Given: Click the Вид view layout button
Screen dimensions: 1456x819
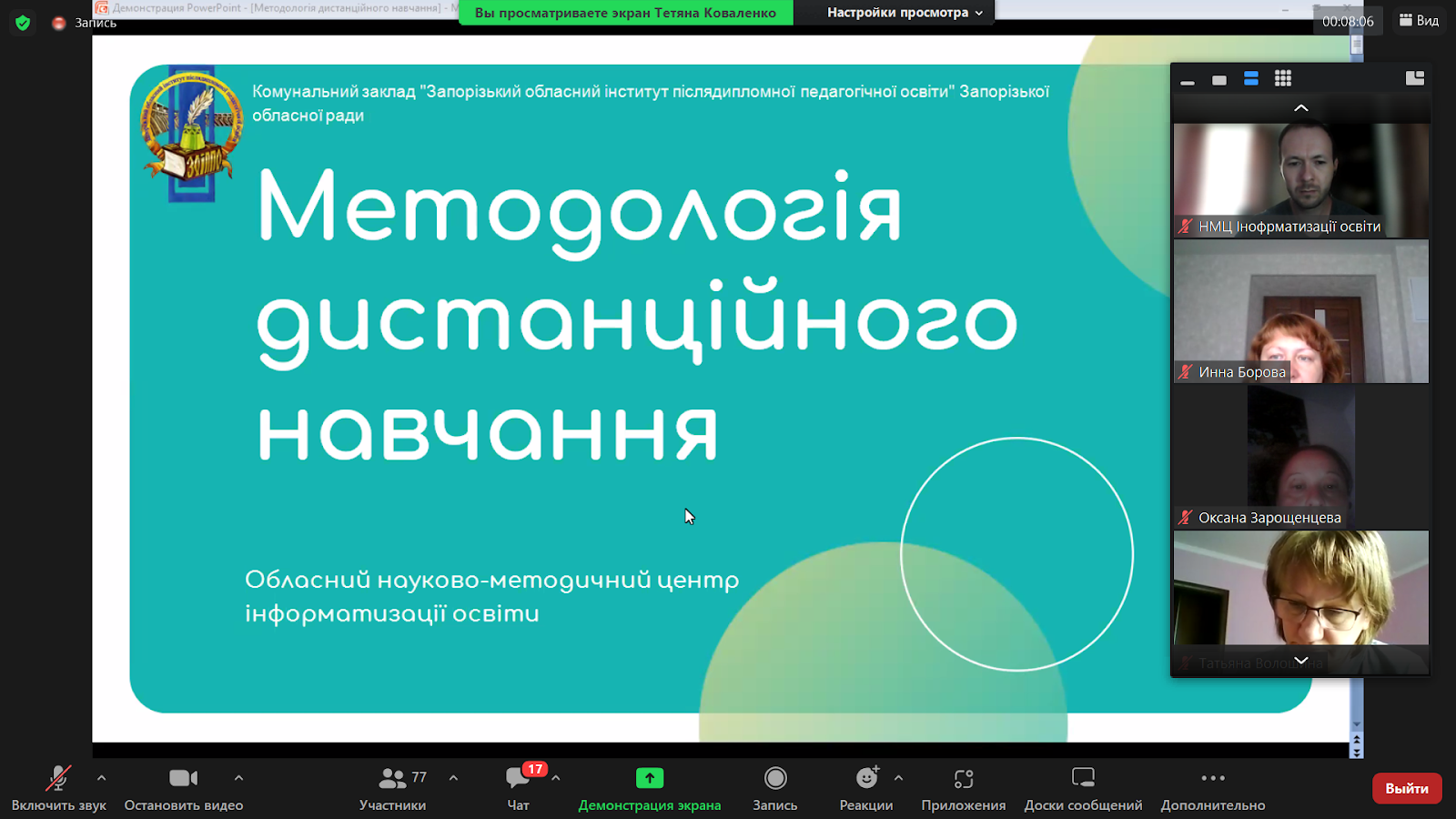Looking at the screenshot, I should (1419, 20).
